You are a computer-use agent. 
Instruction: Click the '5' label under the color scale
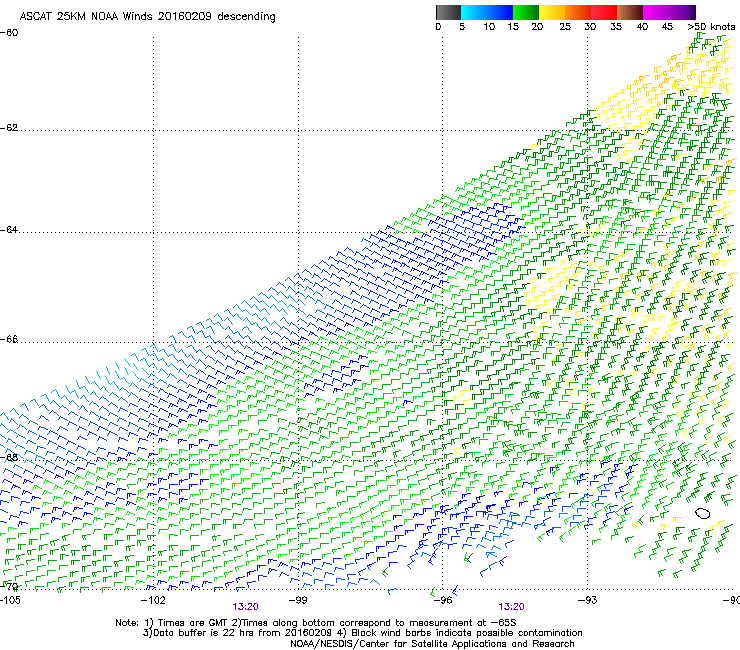pos(462,27)
